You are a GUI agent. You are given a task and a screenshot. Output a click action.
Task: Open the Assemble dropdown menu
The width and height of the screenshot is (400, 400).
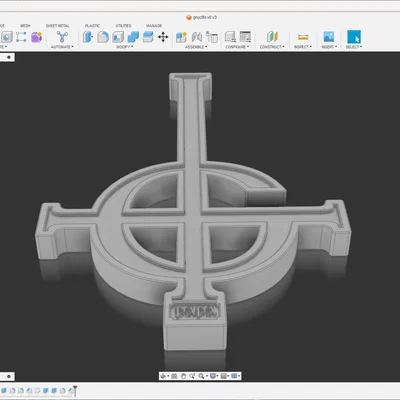pyautogui.click(x=196, y=47)
